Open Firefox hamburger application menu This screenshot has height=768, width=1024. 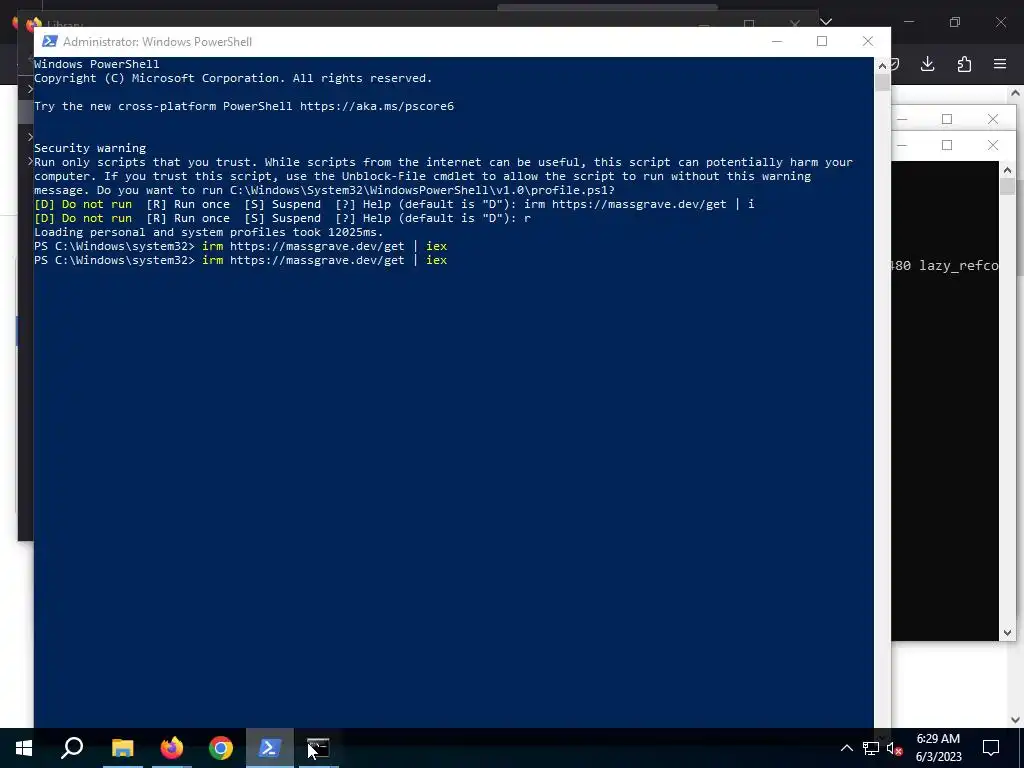tap(1000, 63)
